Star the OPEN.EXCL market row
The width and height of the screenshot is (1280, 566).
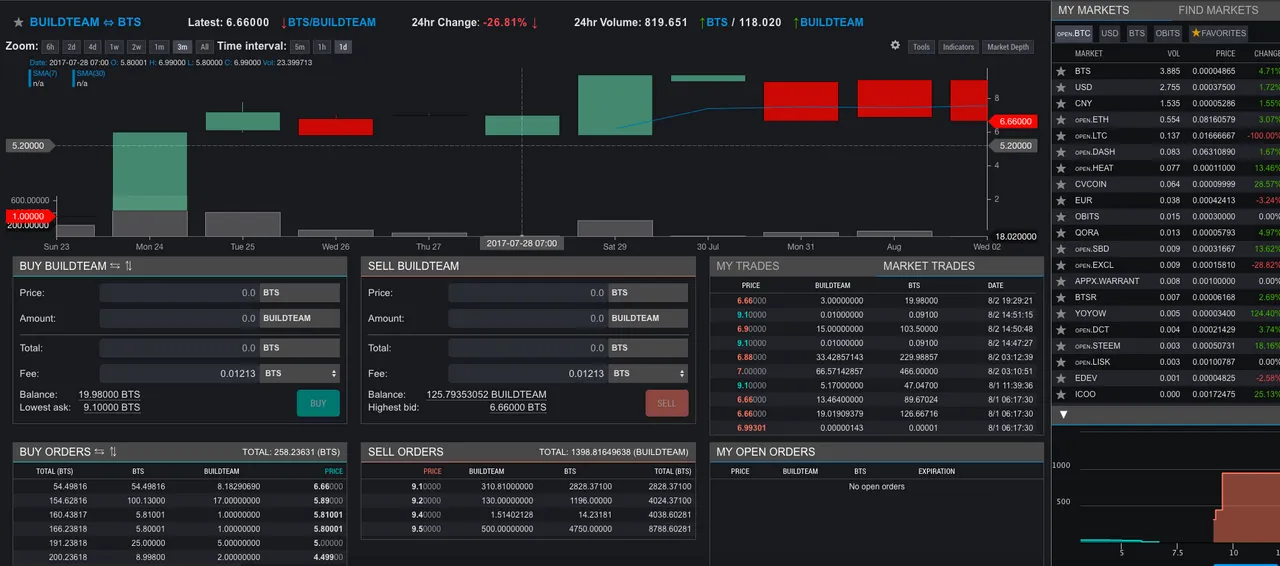pyautogui.click(x=1061, y=265)
